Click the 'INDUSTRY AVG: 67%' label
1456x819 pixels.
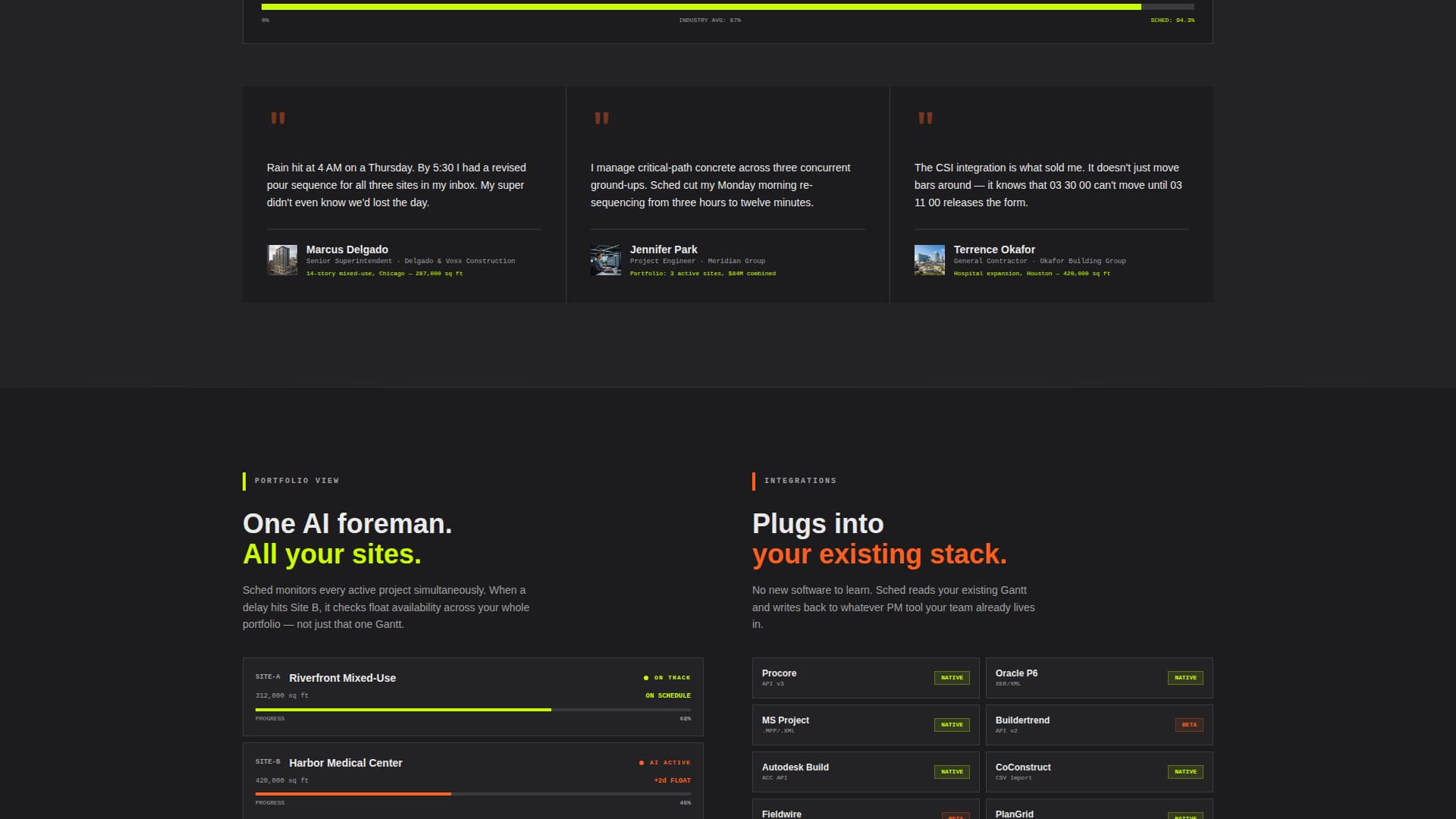pos(710,20)
